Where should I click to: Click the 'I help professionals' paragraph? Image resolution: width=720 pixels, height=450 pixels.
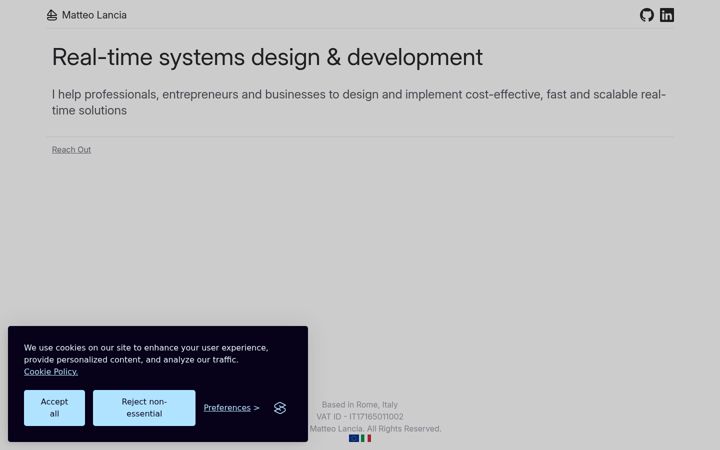click(x=359, y=102)
